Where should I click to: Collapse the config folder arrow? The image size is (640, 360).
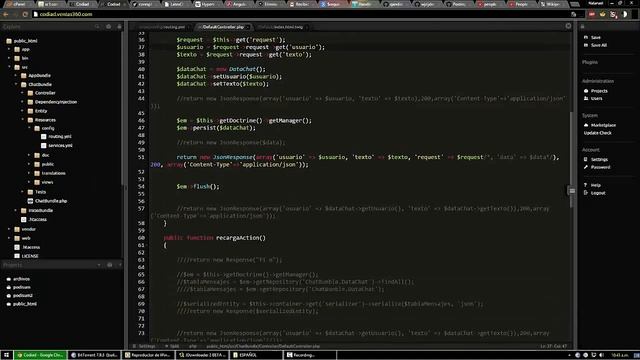click(x=29, y=128)
